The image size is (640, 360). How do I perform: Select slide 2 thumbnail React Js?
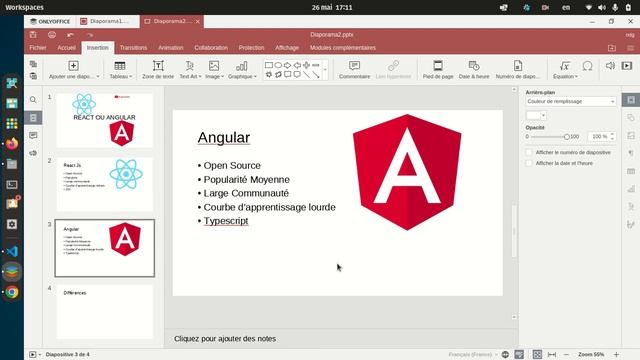pos(104,184)
